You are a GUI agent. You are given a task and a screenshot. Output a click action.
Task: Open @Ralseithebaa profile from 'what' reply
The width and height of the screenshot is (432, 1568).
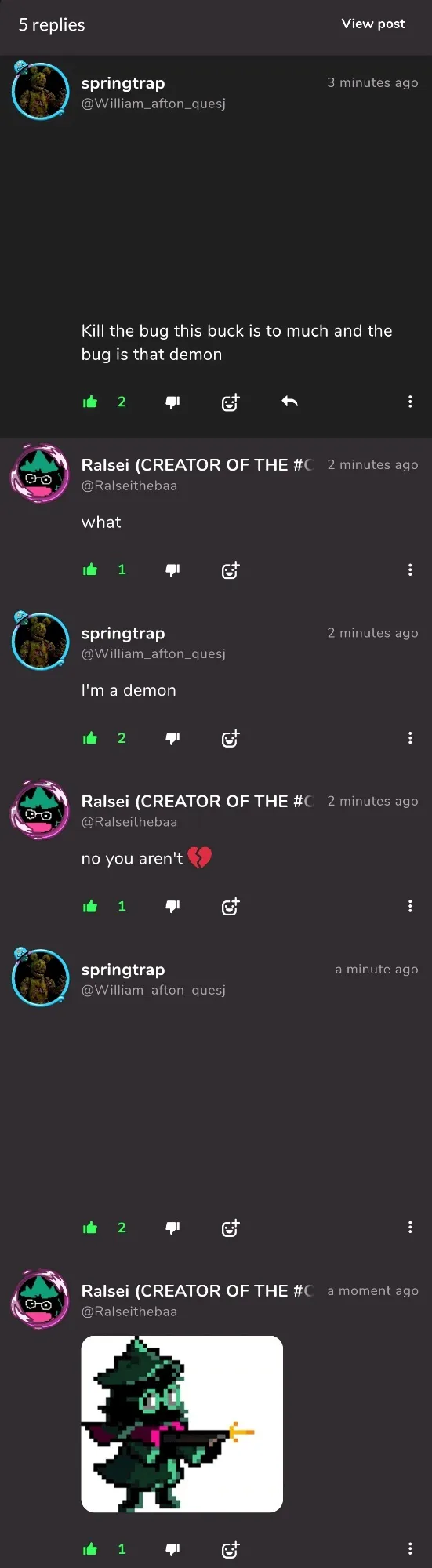point(129,486)
